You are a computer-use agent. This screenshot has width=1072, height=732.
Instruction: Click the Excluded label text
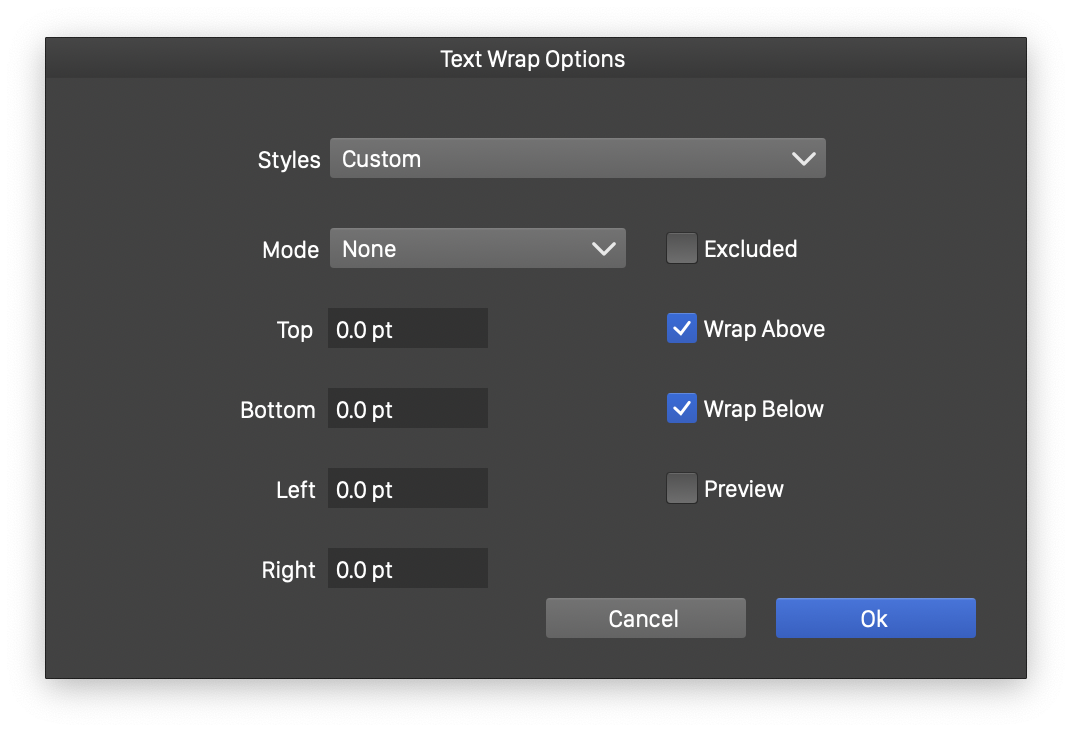[750, 249]
